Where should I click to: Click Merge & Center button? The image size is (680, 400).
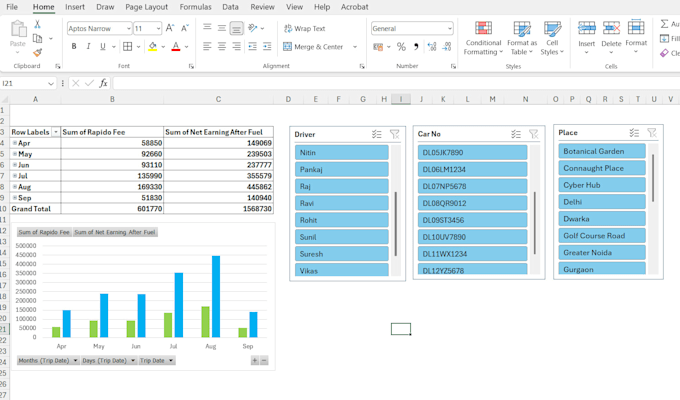(x=313, y=46)
